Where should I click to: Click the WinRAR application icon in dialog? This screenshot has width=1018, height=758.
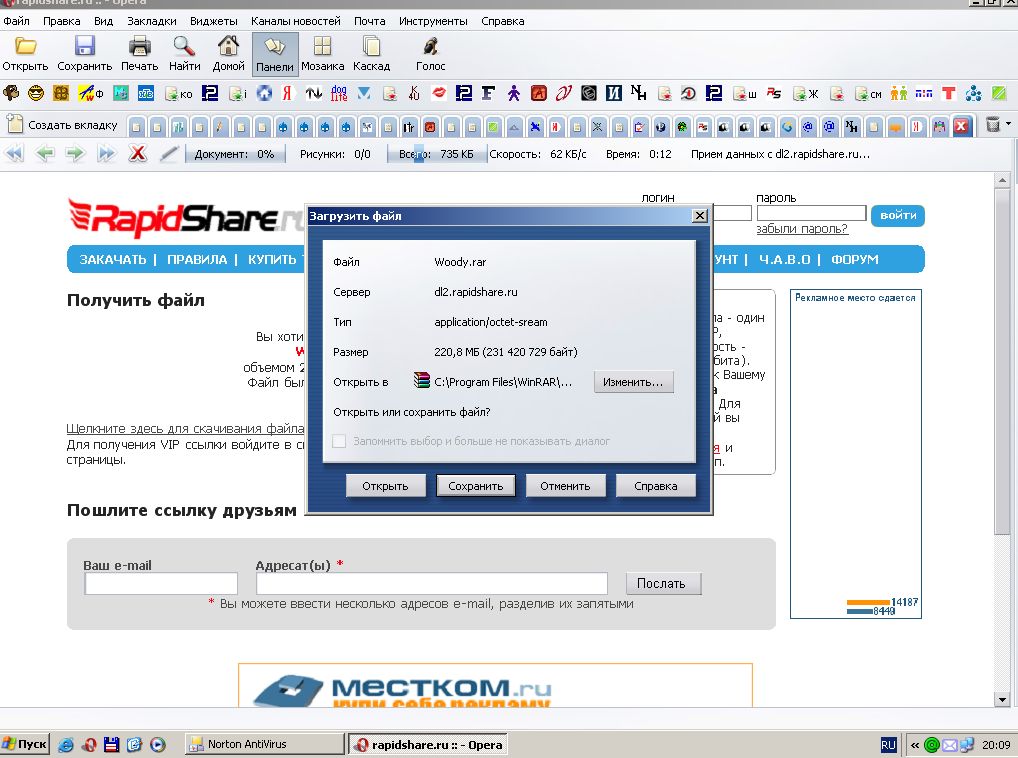click(422, 380)
